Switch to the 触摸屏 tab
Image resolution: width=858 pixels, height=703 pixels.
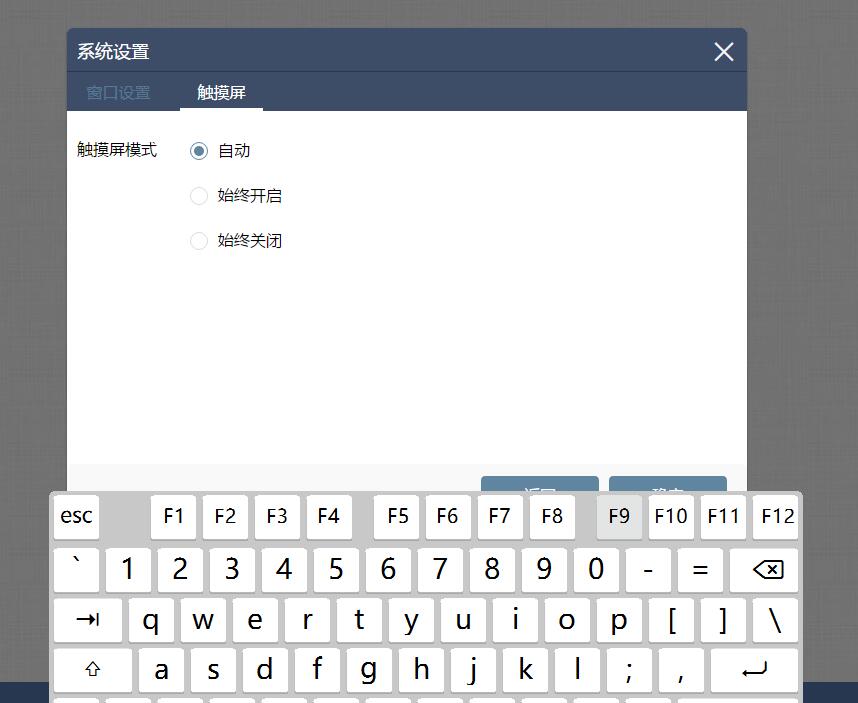[220, 92]
